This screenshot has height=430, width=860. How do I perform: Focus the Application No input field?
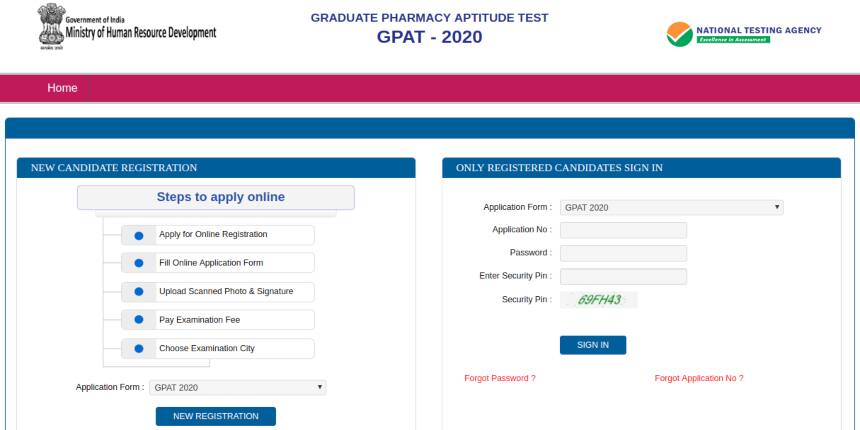(623, 231)
